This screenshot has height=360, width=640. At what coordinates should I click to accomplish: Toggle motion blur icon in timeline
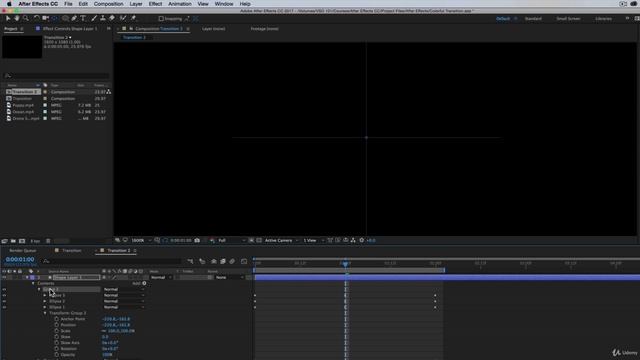click(232, 261)
